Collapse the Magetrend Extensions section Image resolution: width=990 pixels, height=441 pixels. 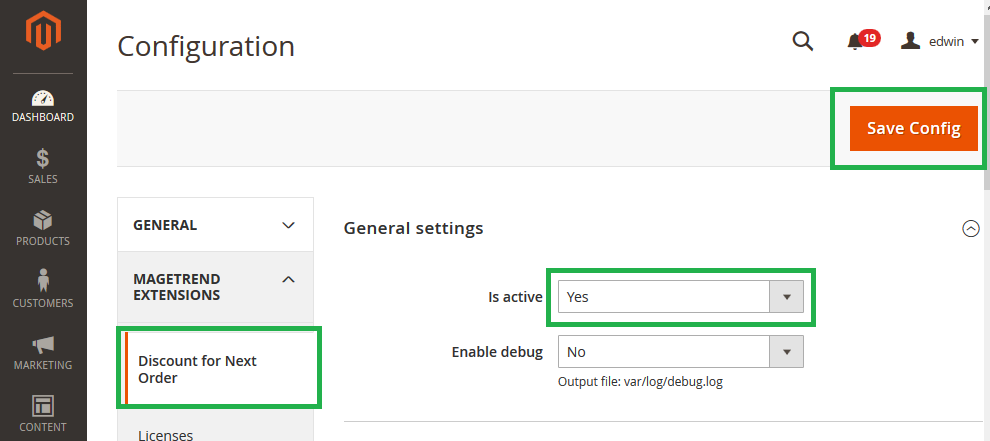(215, 287)
